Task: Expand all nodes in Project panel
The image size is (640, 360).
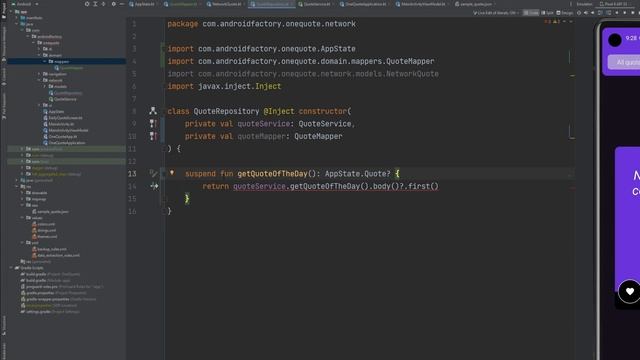Action: coord(95,4)
